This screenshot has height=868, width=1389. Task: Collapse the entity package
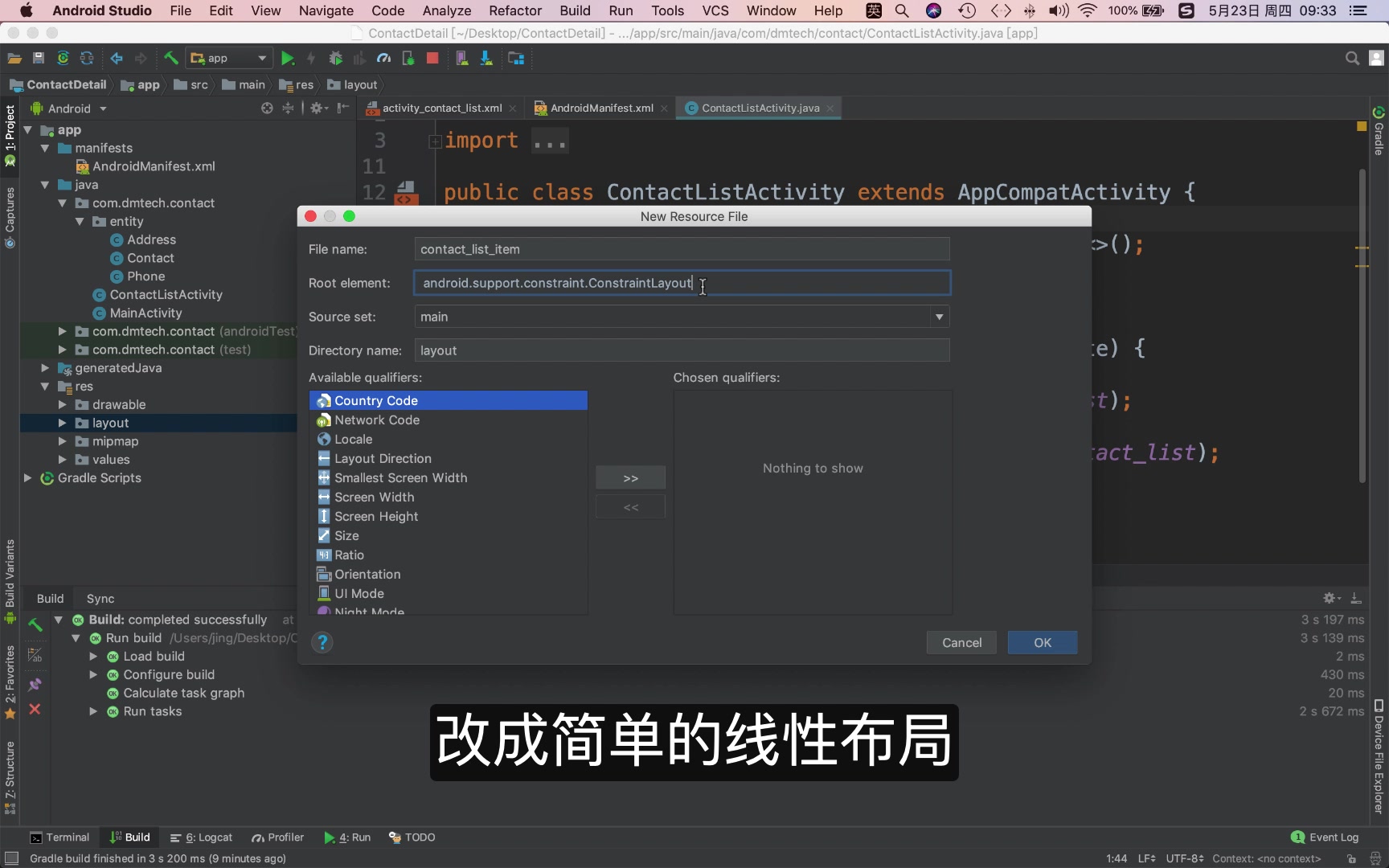(80, 221)
